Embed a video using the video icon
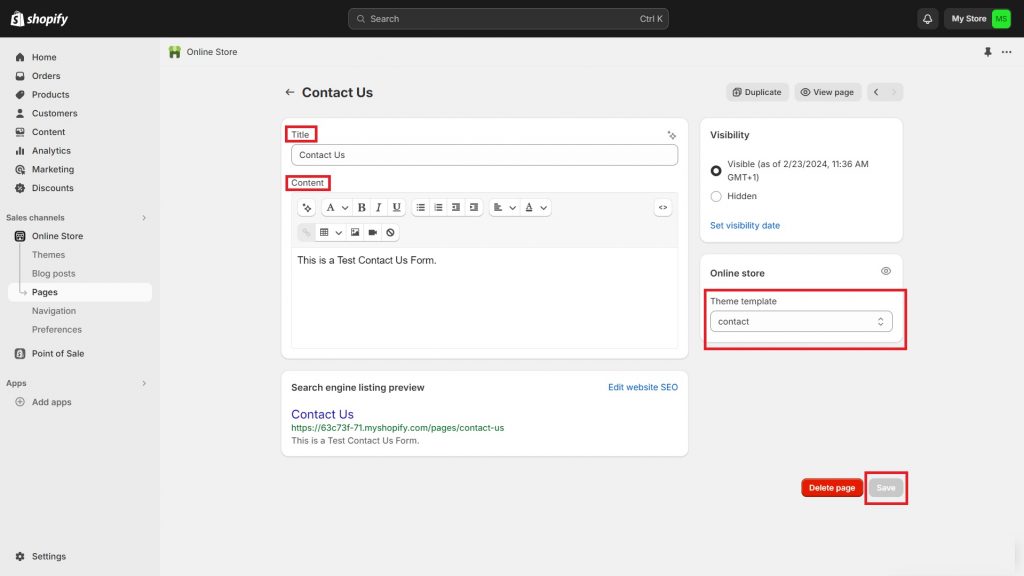1024x576 pixels. click(x=372, y=232)
